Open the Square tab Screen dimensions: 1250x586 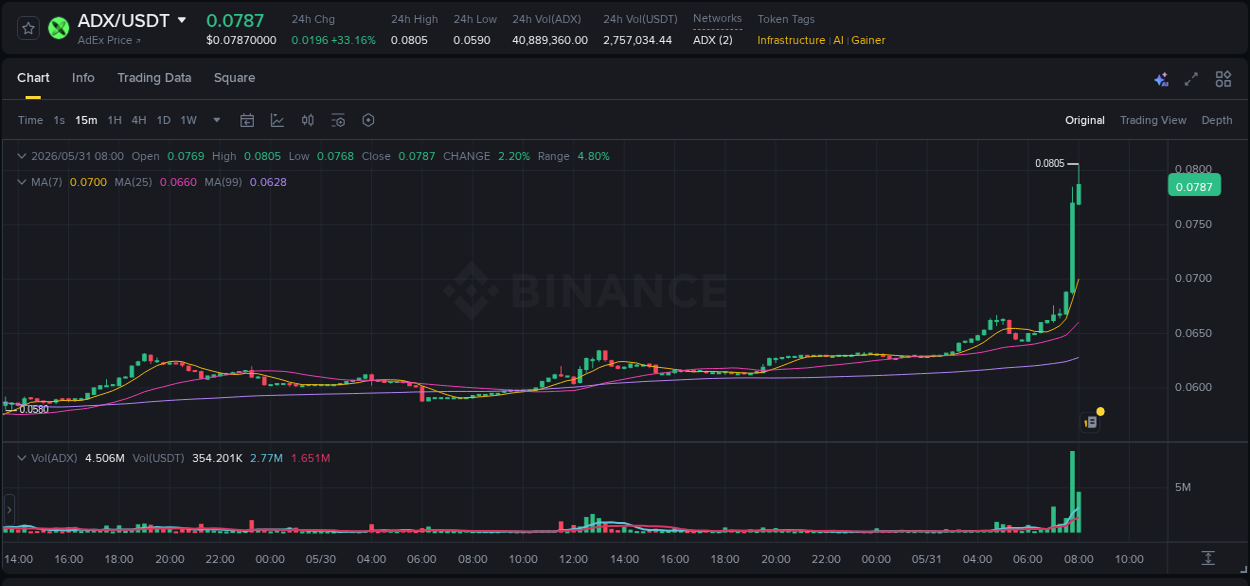(x=234, y=78)
